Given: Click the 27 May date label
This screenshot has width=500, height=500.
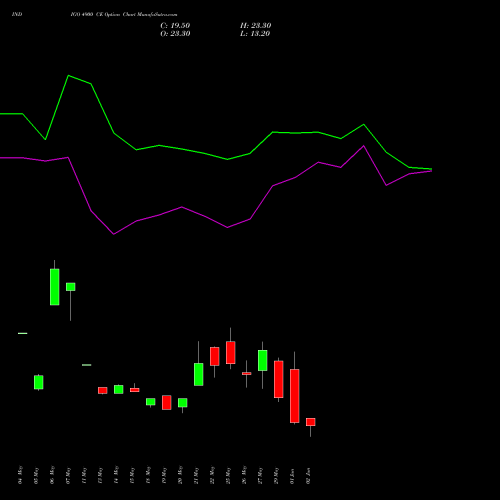Looking at the screenshot, I should pyautogui.click(x=260, y=475).
